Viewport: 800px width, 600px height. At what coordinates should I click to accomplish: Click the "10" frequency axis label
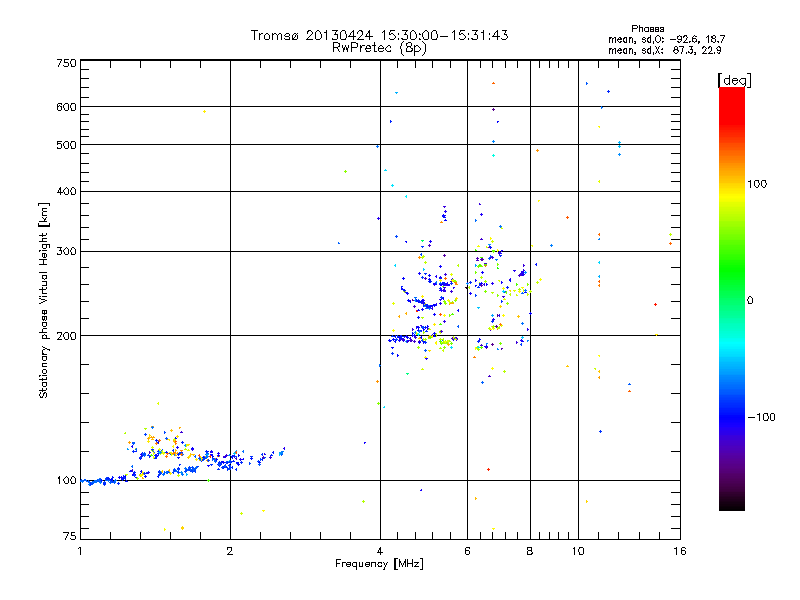pos(578,551)
